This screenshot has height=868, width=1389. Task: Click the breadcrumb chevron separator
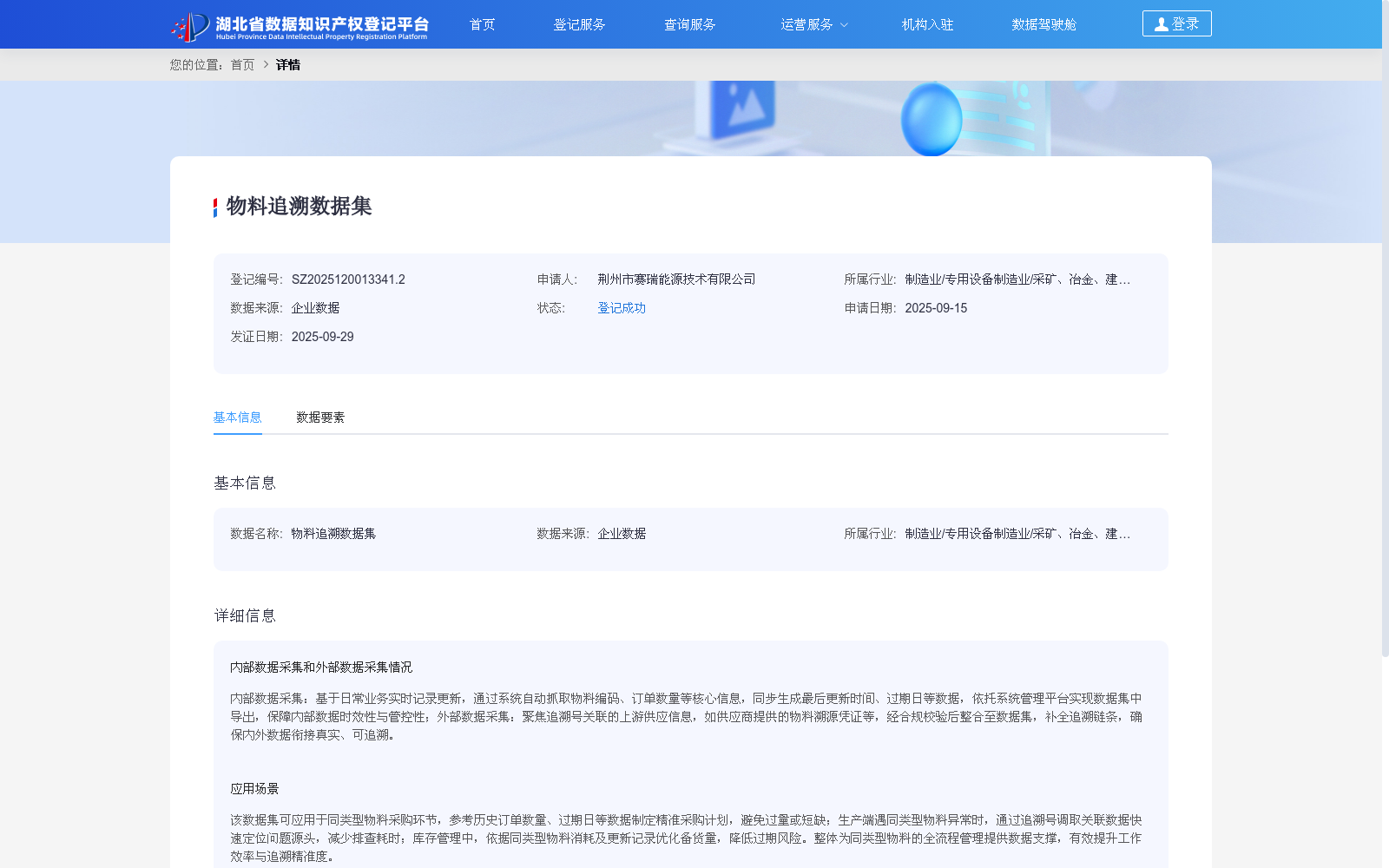point(266,64)
